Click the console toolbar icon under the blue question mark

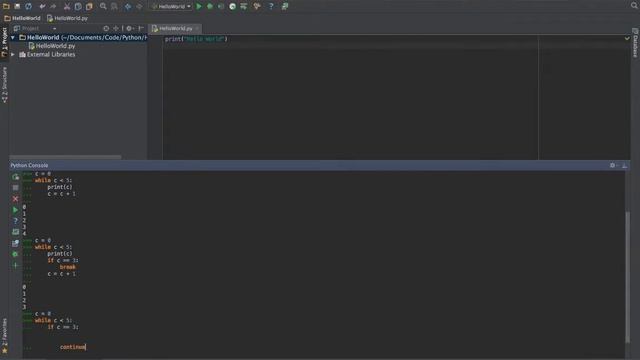(16, 232)
